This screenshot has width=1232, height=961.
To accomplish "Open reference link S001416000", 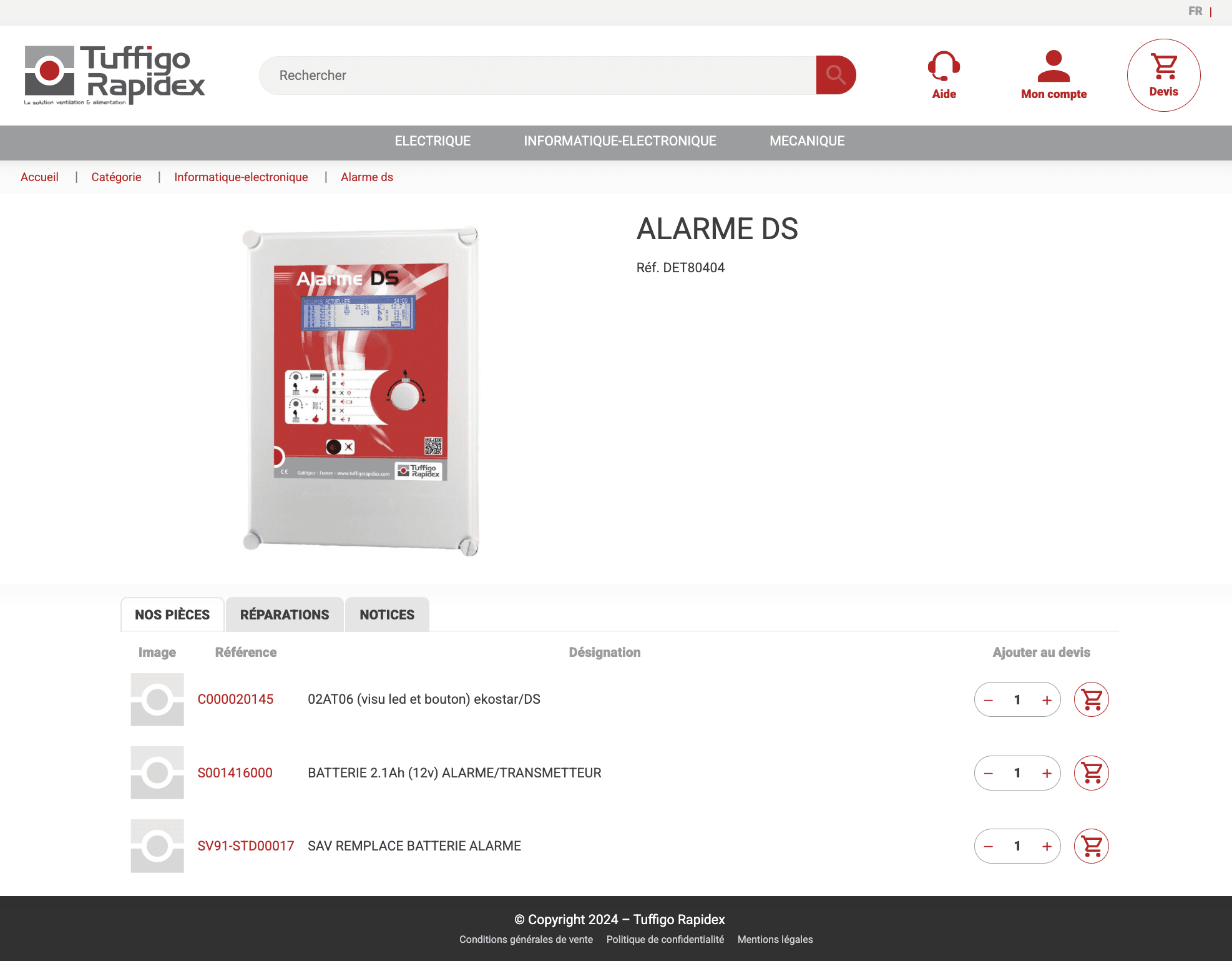I will (x=235, y=772).
